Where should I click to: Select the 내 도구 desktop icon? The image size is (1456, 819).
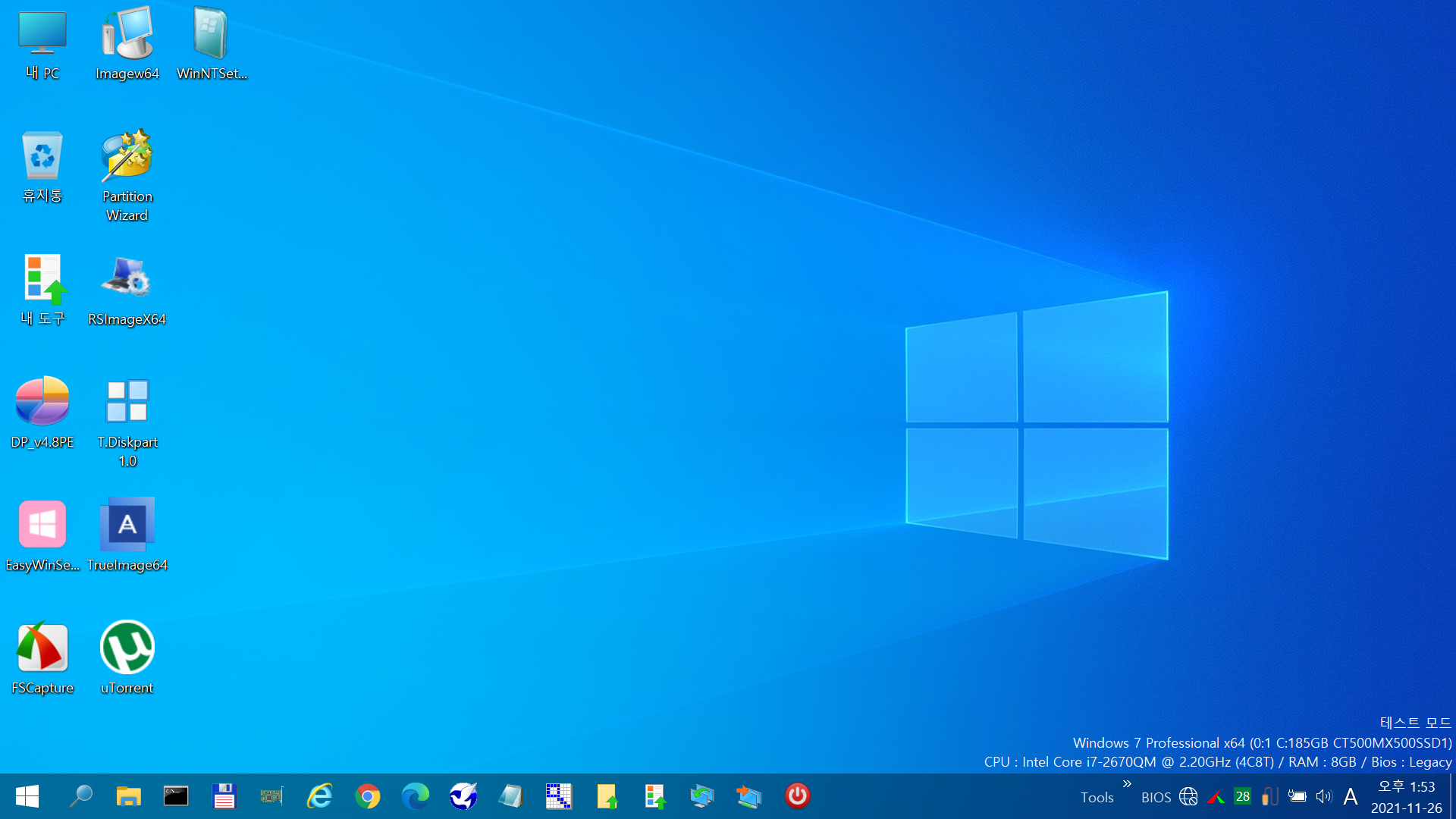pos(42,290)
